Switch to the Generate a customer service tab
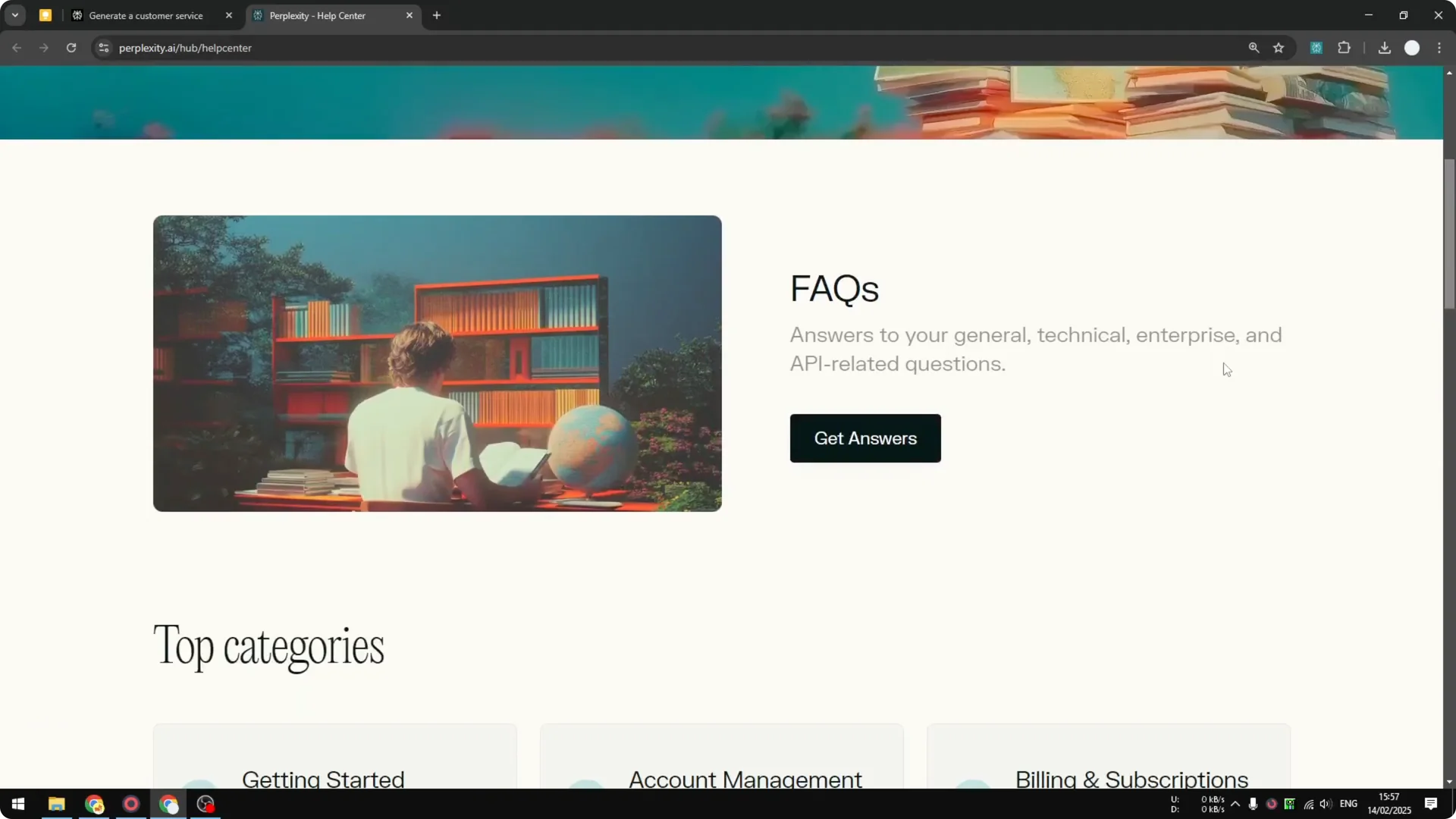This screenshot has width=1456, height=819. pos(144,14)
